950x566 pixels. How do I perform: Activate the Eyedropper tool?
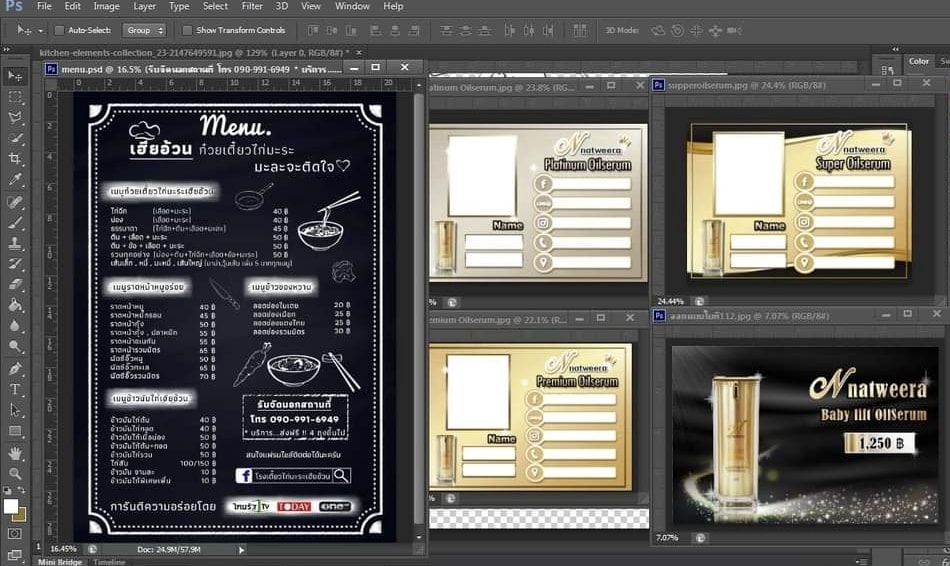(15, 180)
